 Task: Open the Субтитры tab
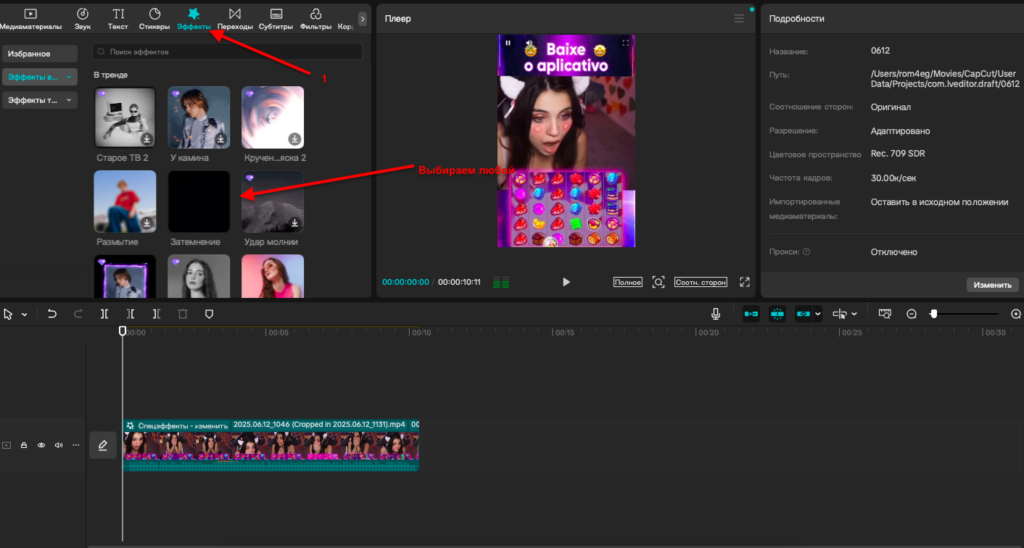[276, 19]
